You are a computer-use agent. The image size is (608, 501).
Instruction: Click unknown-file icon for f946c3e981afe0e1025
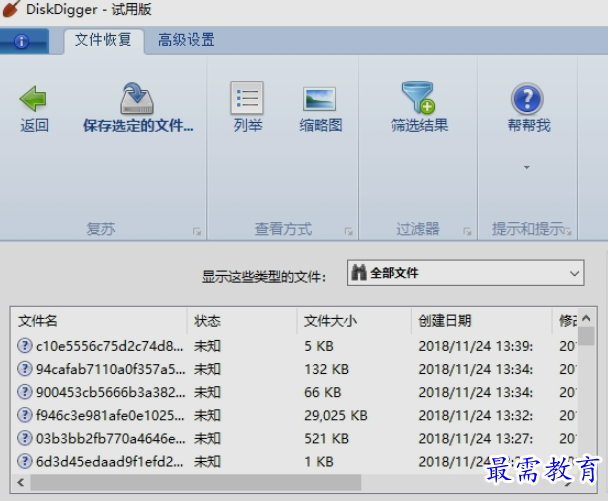(25, 415)
